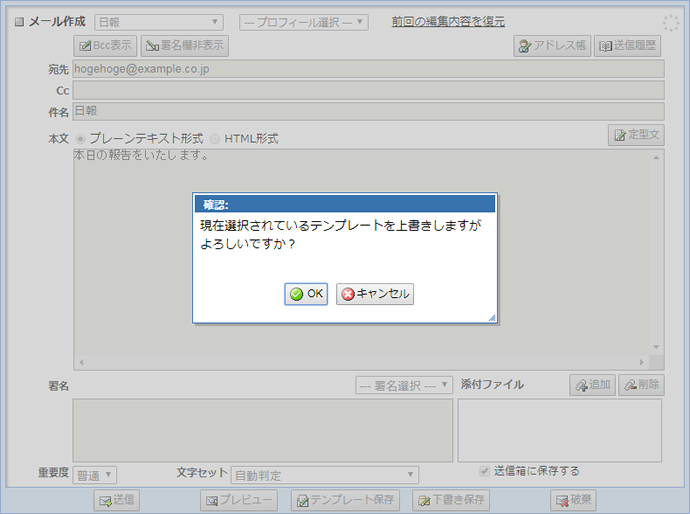The width and height of the screenshot is (690, 514).
Task: Open 送信履歴 send history
Action: 627,46
